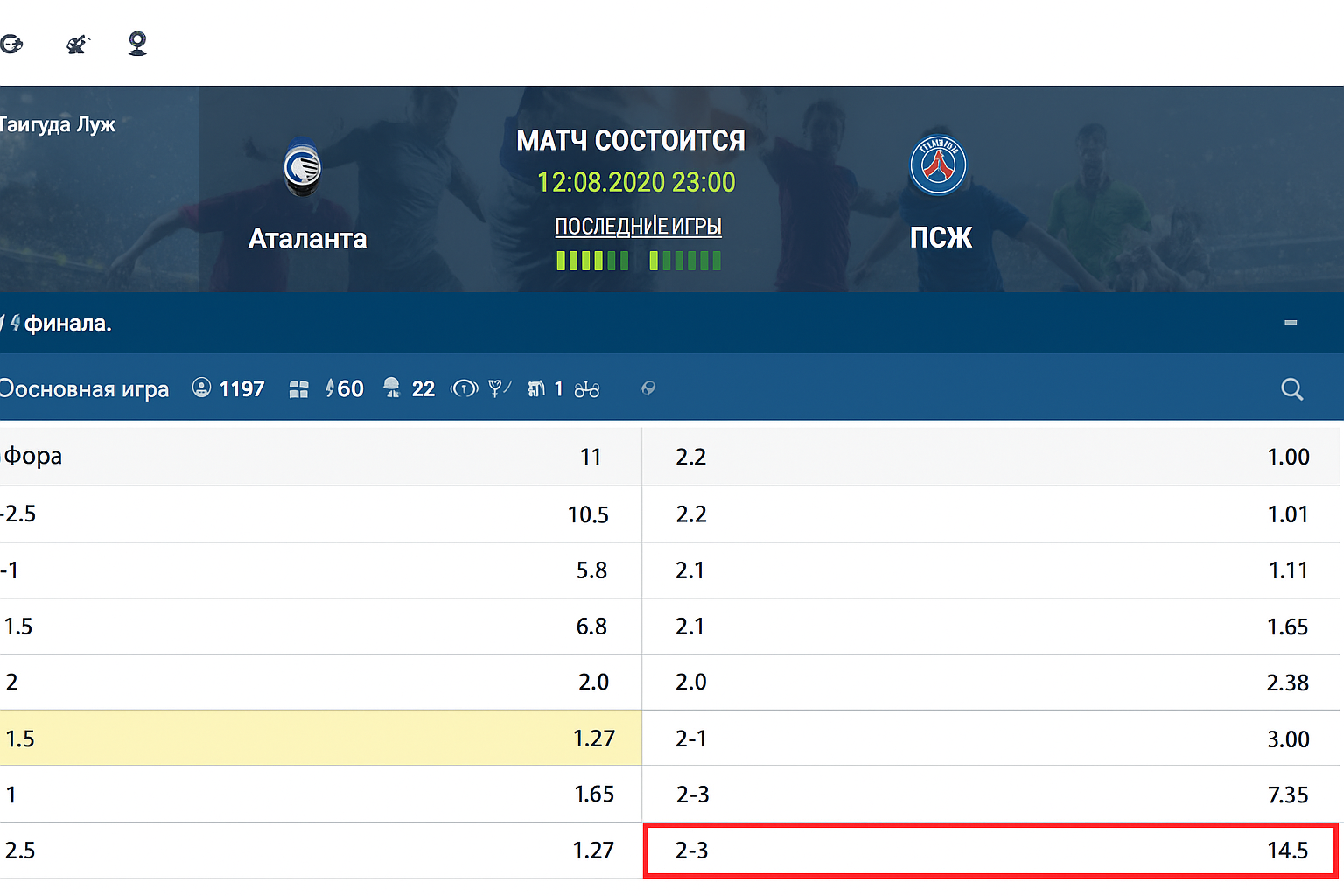Click the eye icon in market bar

coord(464,388)
